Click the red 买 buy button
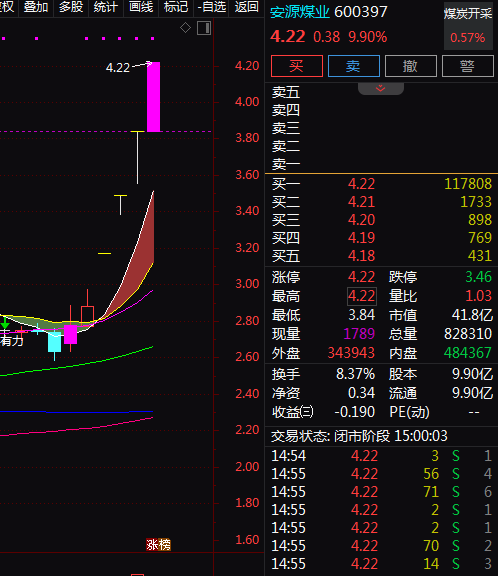 297,66
